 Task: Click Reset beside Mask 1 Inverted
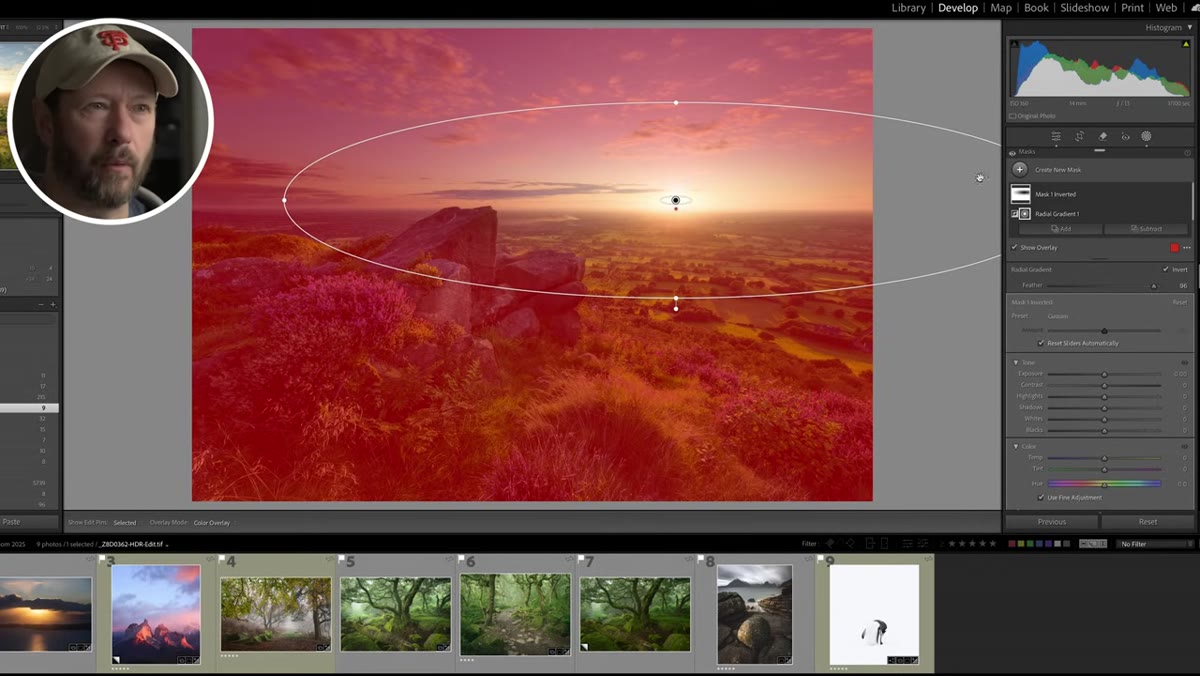tap(1180, 302)
